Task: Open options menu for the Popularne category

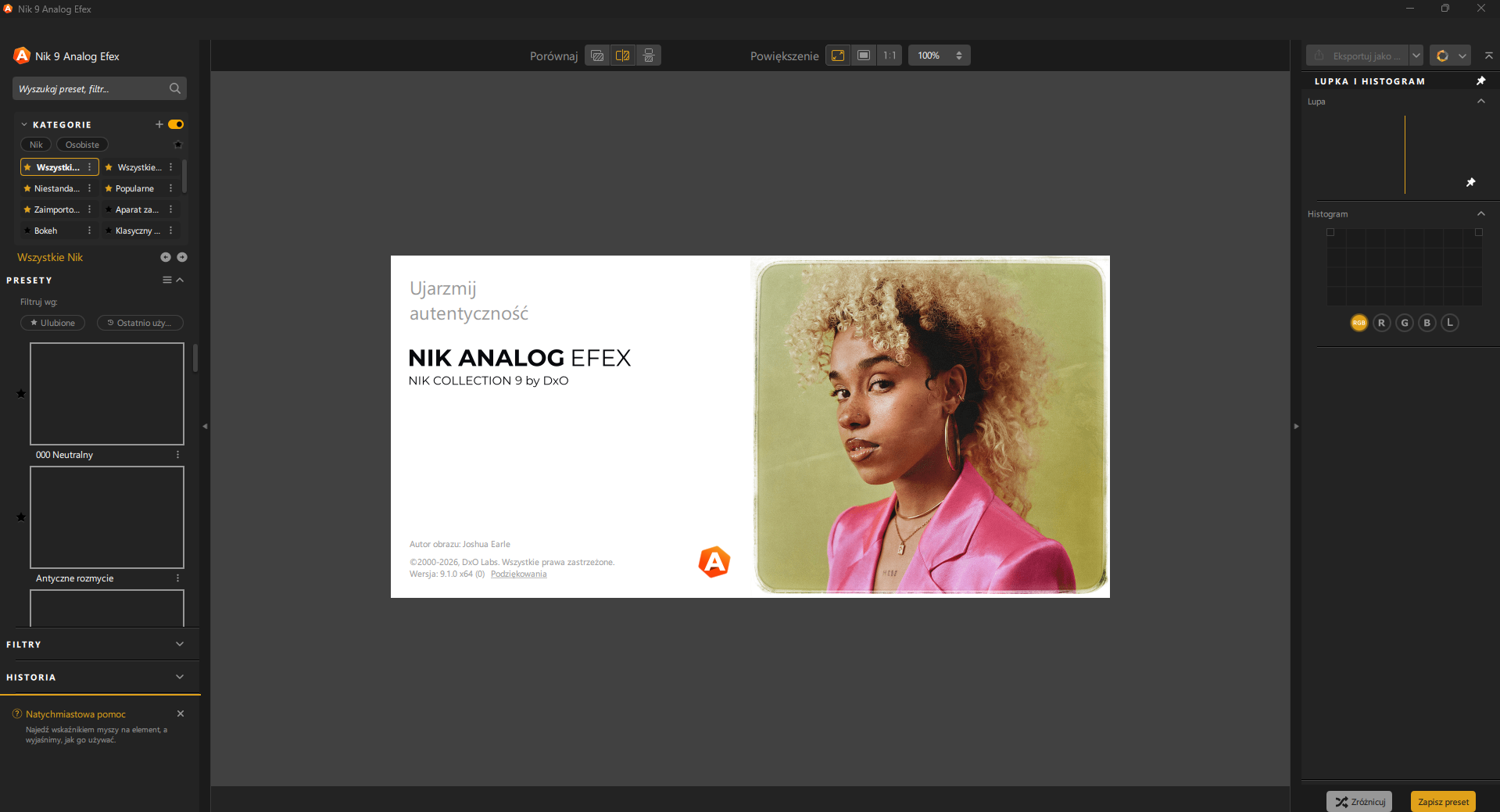Action: (x=170, y=188)
